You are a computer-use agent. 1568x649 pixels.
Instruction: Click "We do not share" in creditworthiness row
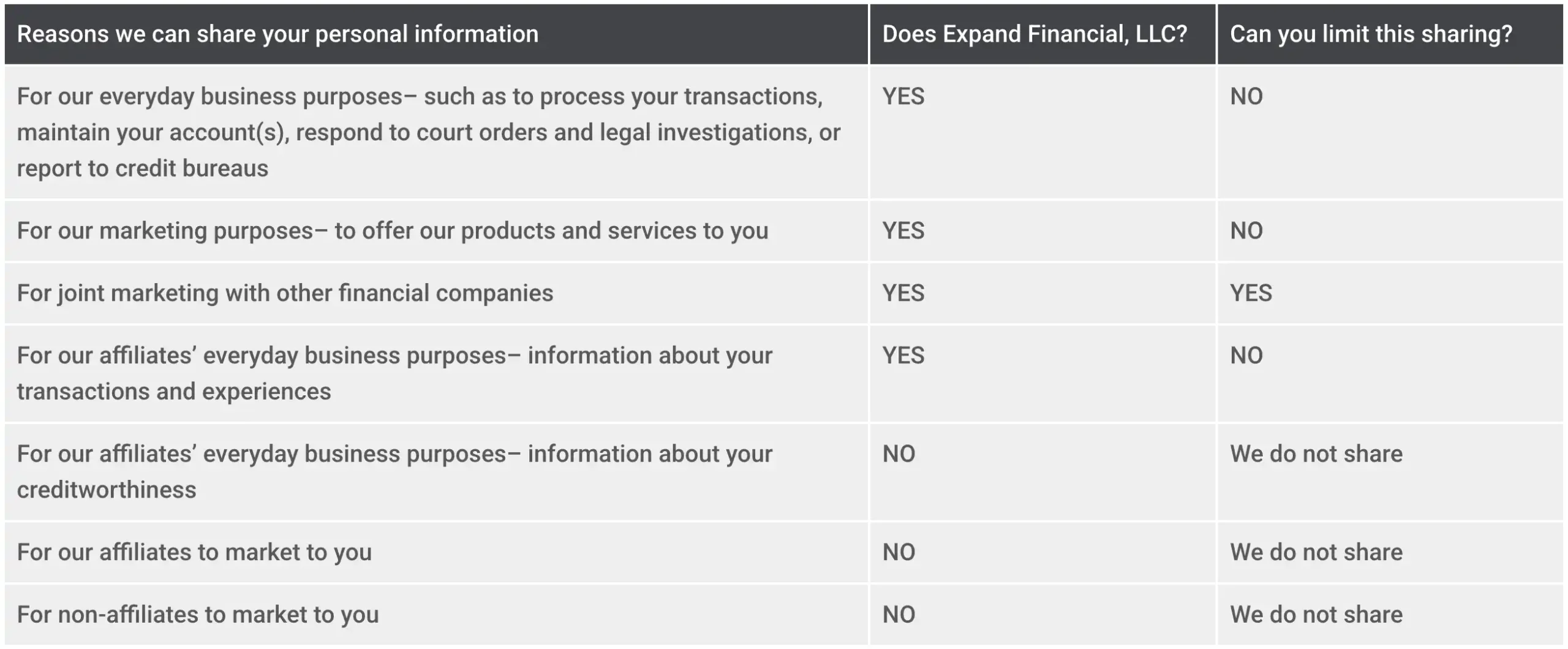point(1316,454)
